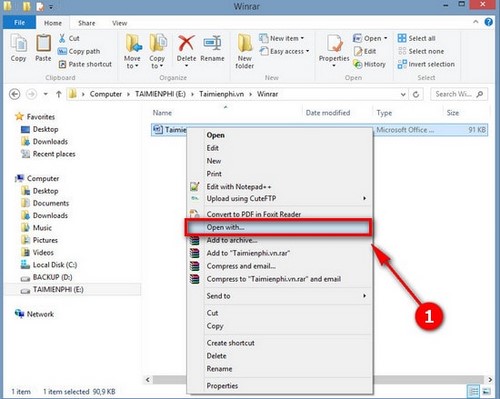This screenshot has width=500, height=399.
Task: Choose Open with... in context menu
Action: coord(278,227)
